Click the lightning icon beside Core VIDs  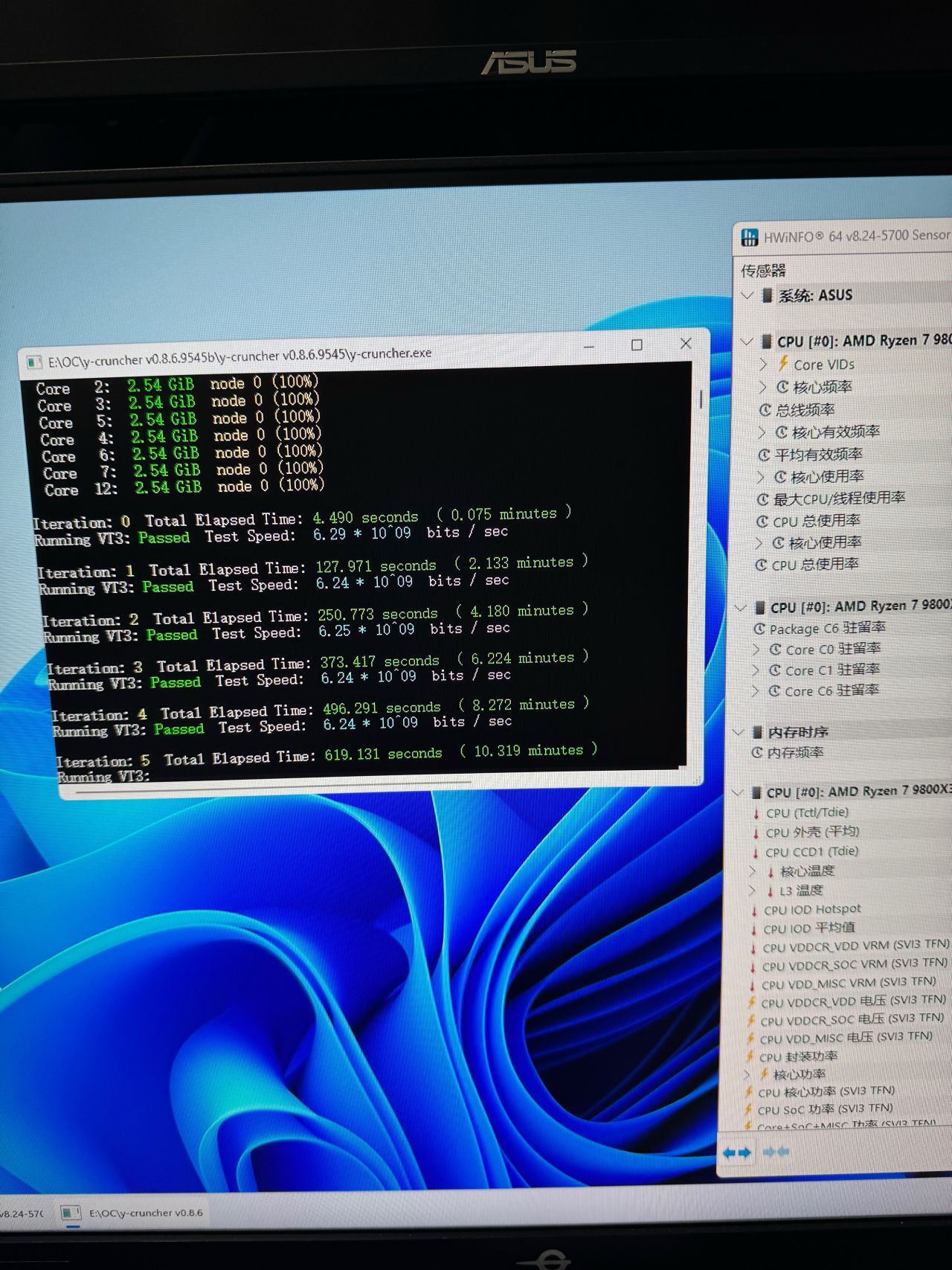point(783,363)
